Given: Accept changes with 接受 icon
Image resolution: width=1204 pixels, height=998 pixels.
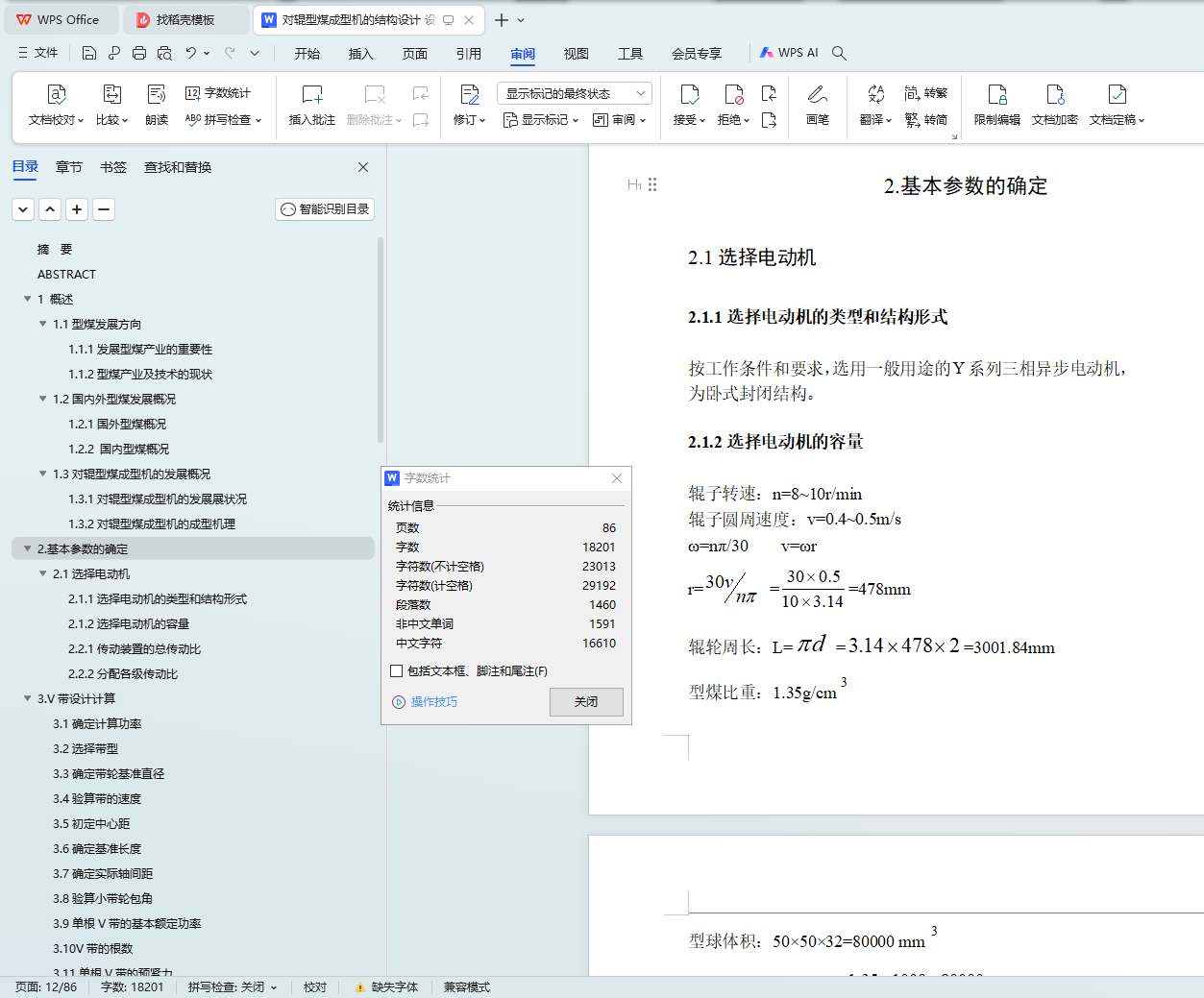Looking at the screenshot, I should click(x=690, y=94).
